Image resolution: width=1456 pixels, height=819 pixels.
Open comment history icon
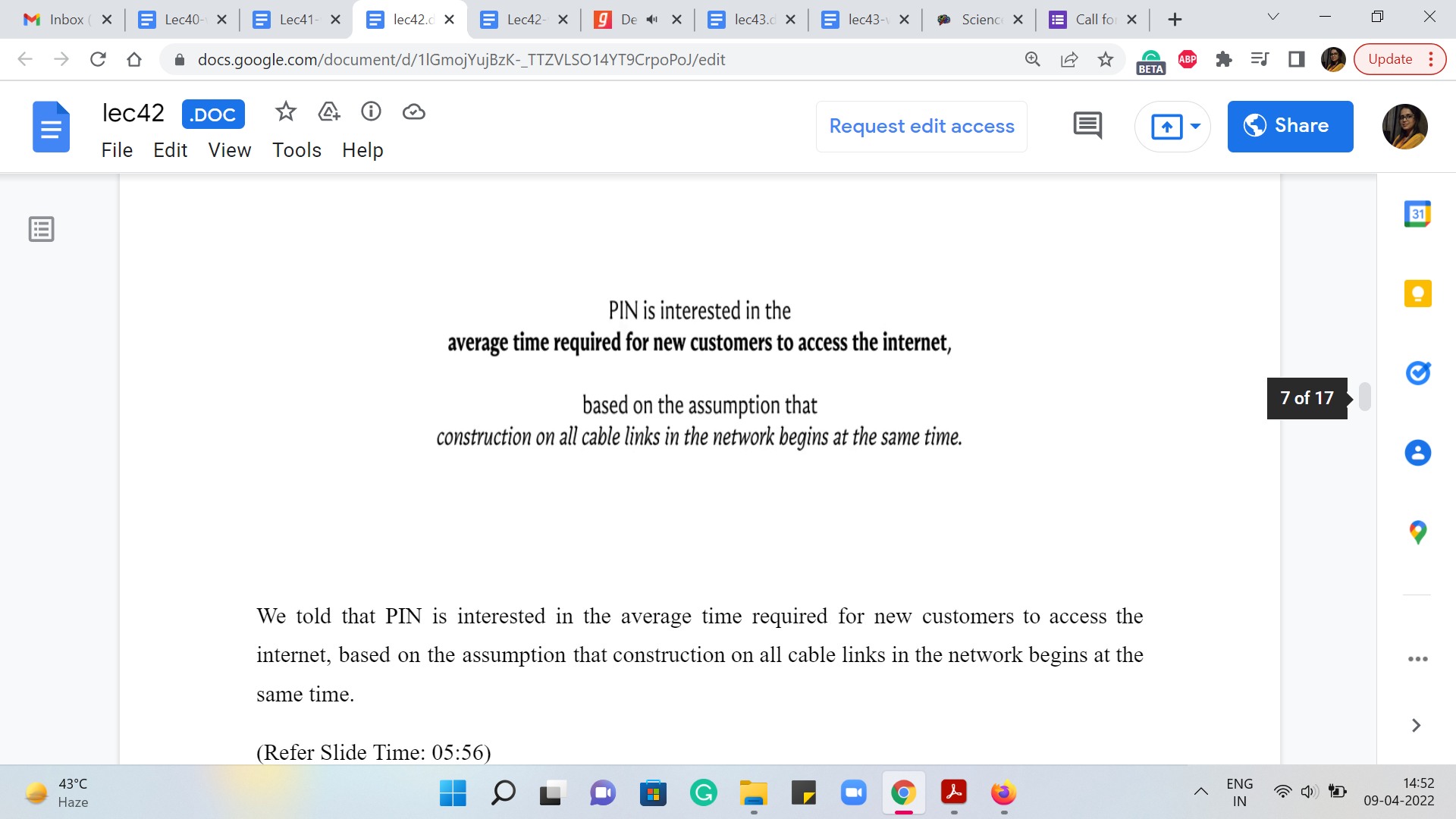point(1087,126)
